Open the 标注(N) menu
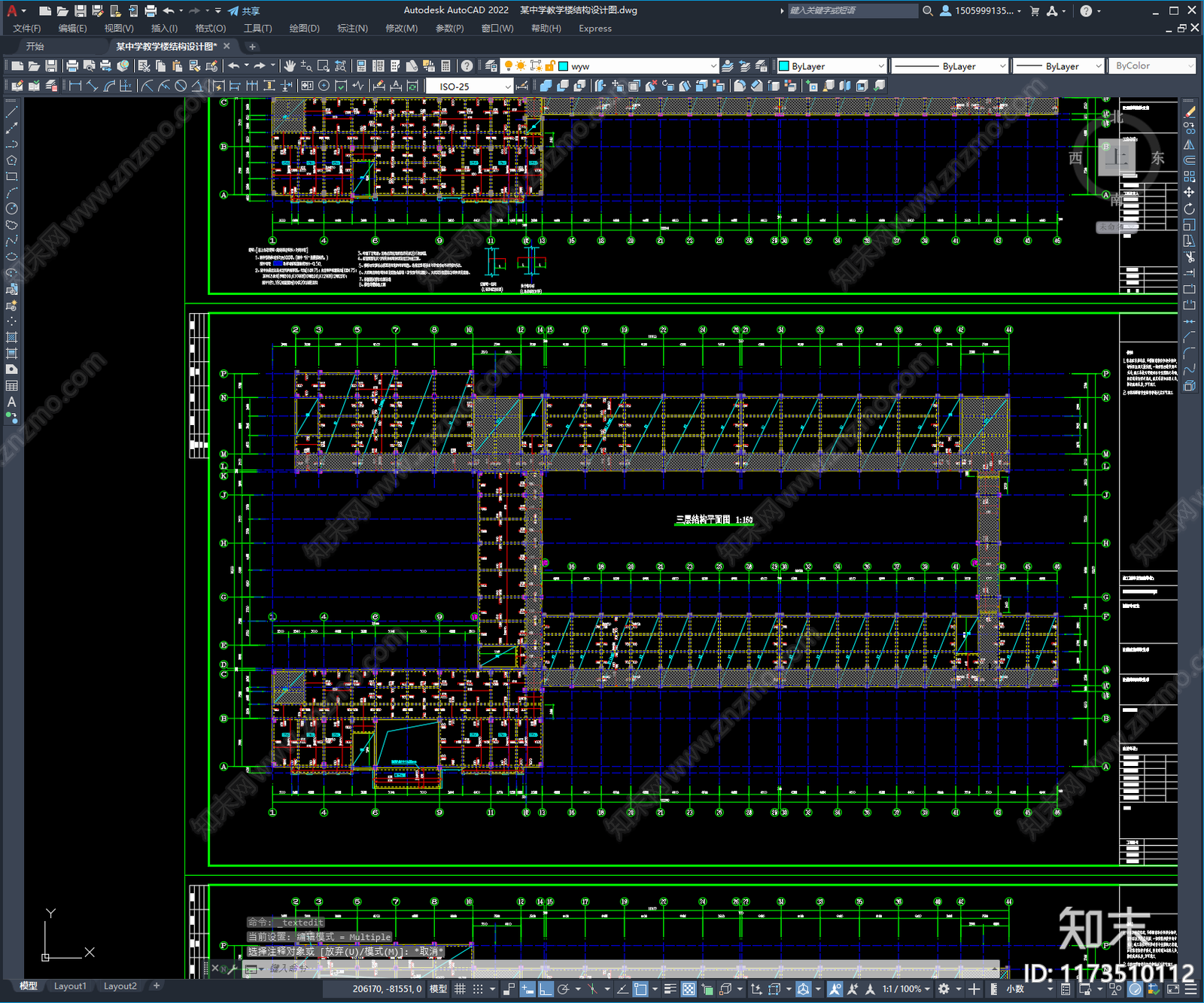 (x=352, y=29)
